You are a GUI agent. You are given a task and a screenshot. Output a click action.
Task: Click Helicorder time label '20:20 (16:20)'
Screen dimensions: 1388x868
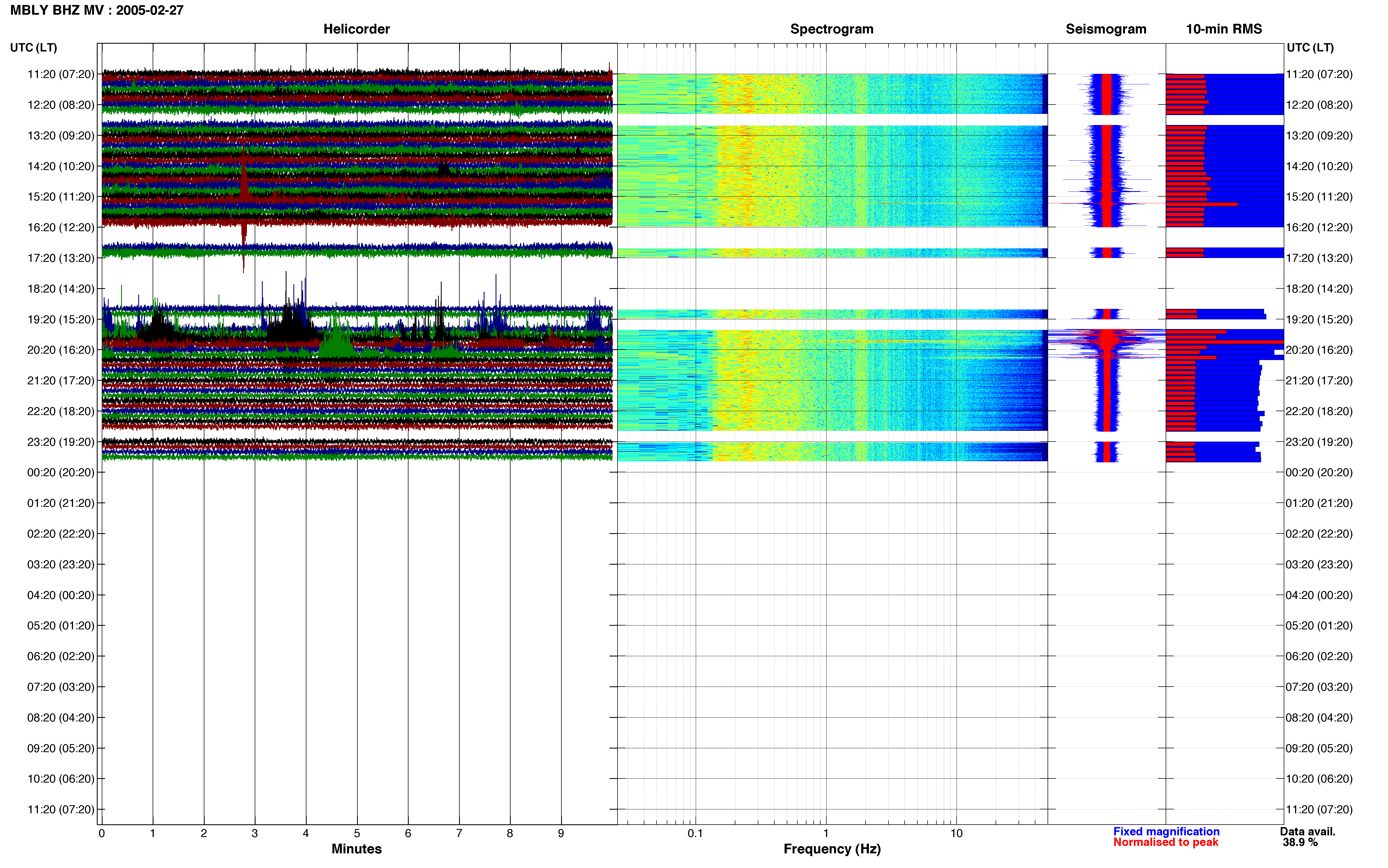tap(61, 350)
